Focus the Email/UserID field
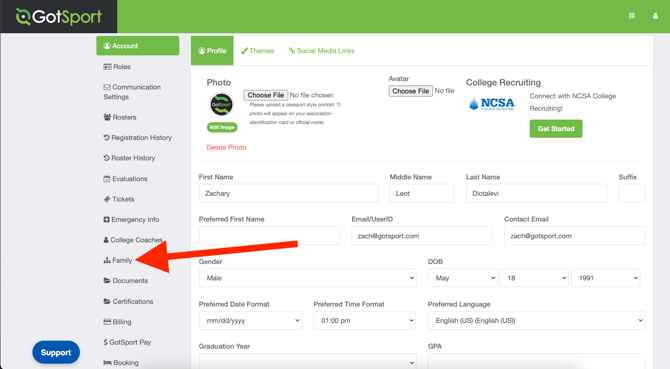The height and width of the screenshot is (369, 670). pos(422,236)
